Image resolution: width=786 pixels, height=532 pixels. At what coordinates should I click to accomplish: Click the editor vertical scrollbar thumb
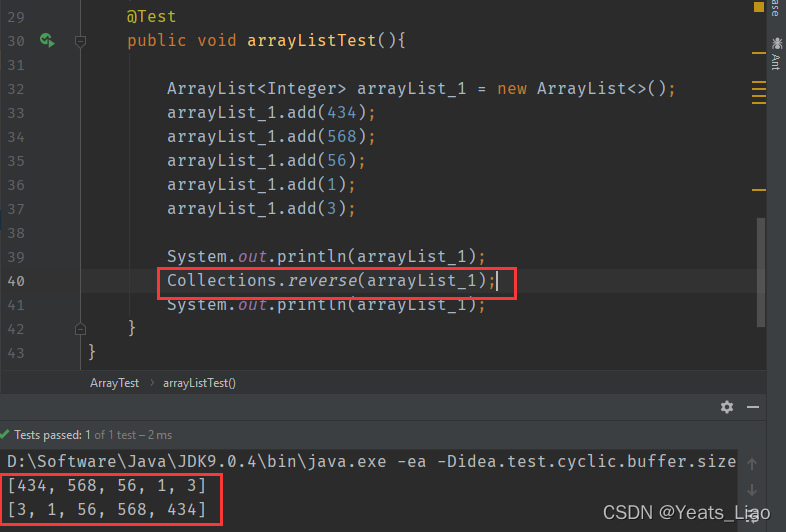(x=761, y=272)
